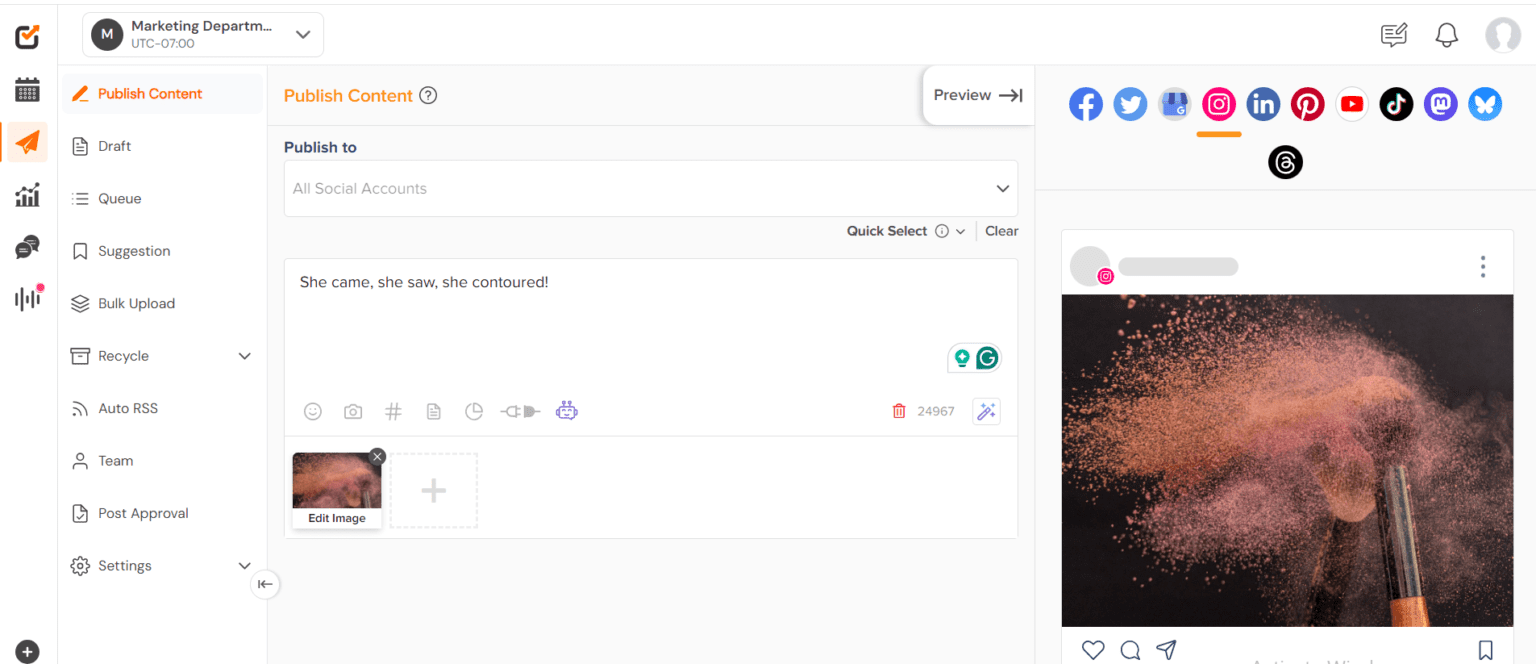Open the social inbox chat icon
Viewport: 1536px width, 664px height.
click(x=26, y=246)
